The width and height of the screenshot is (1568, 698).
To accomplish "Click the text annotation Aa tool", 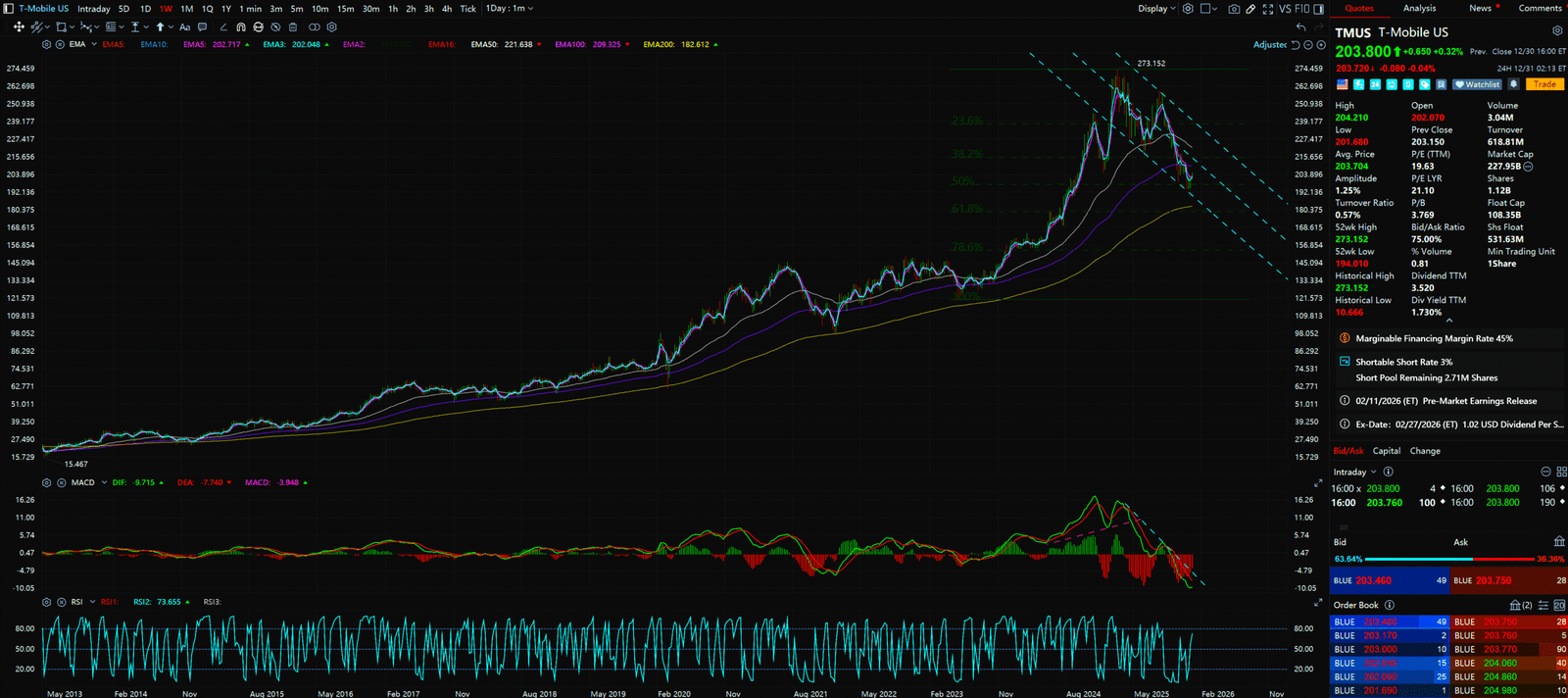I will [184, 27].
